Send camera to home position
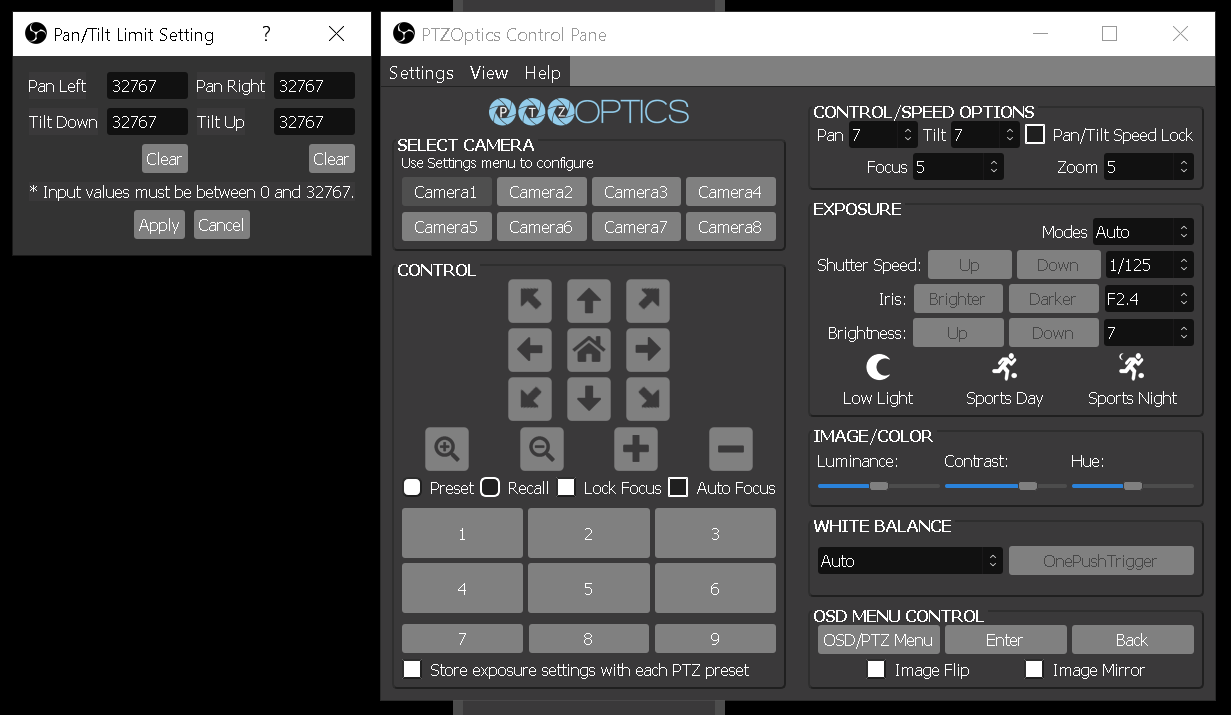Viewport: 1231px width, 715px height. coord(589,350)
